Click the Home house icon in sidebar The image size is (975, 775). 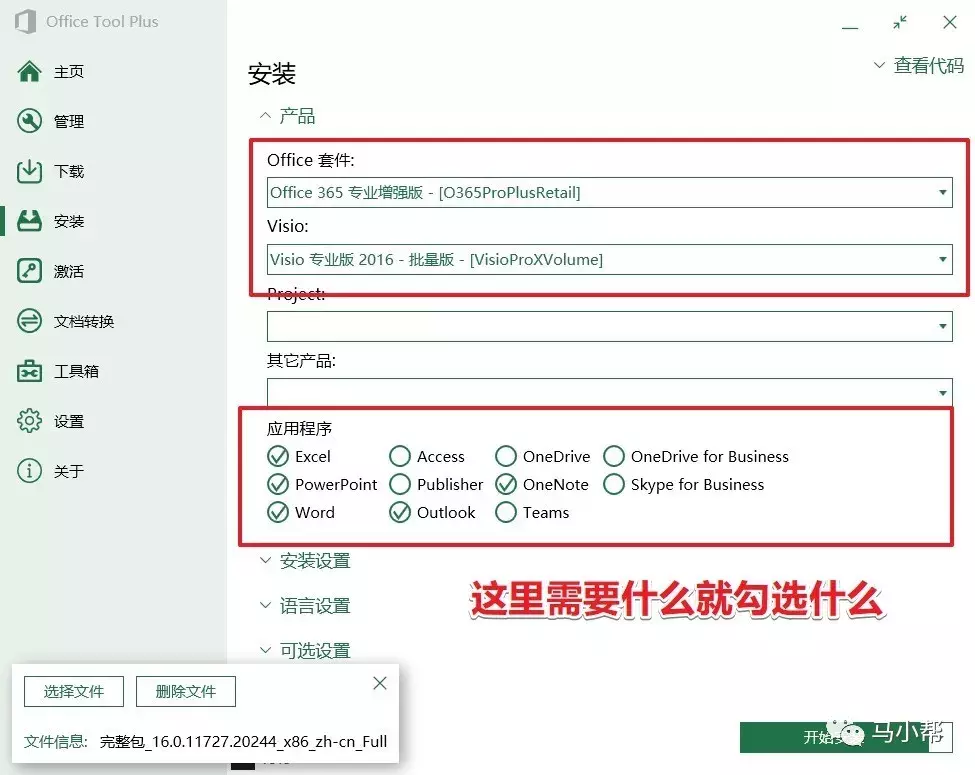pos(29,72)
